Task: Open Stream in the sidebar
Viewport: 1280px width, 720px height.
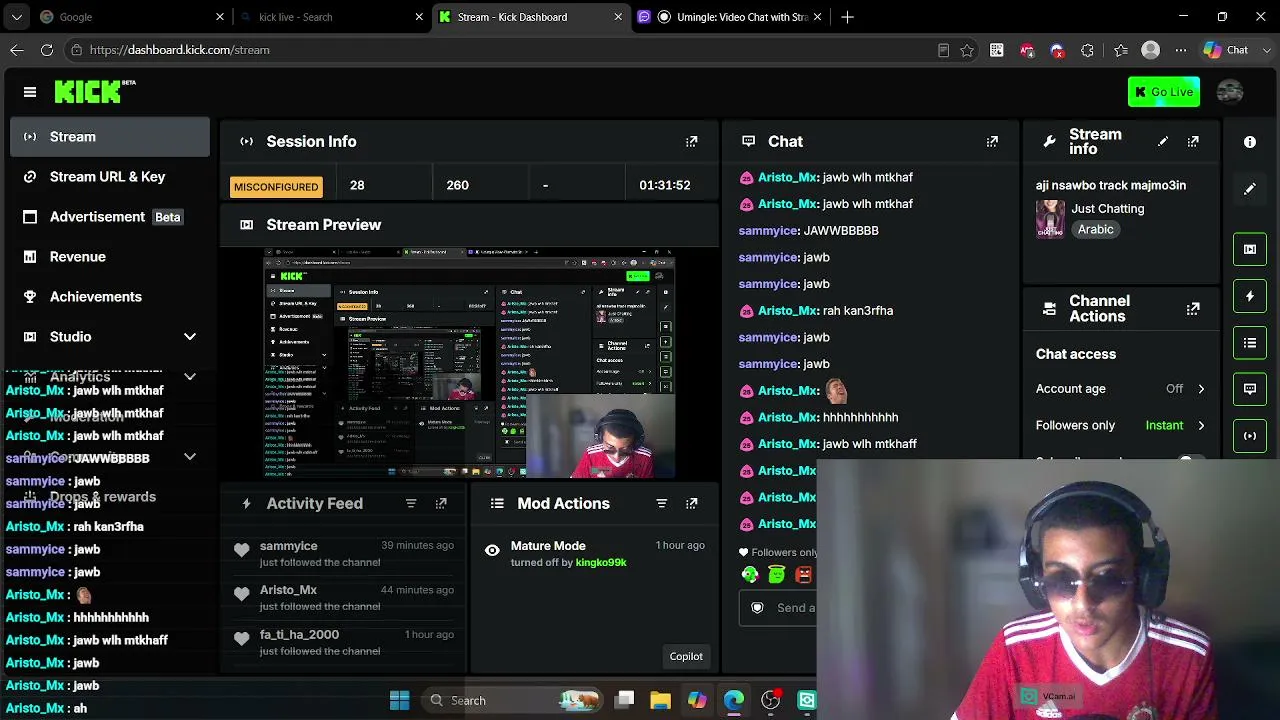Action: tap(110, 137)
